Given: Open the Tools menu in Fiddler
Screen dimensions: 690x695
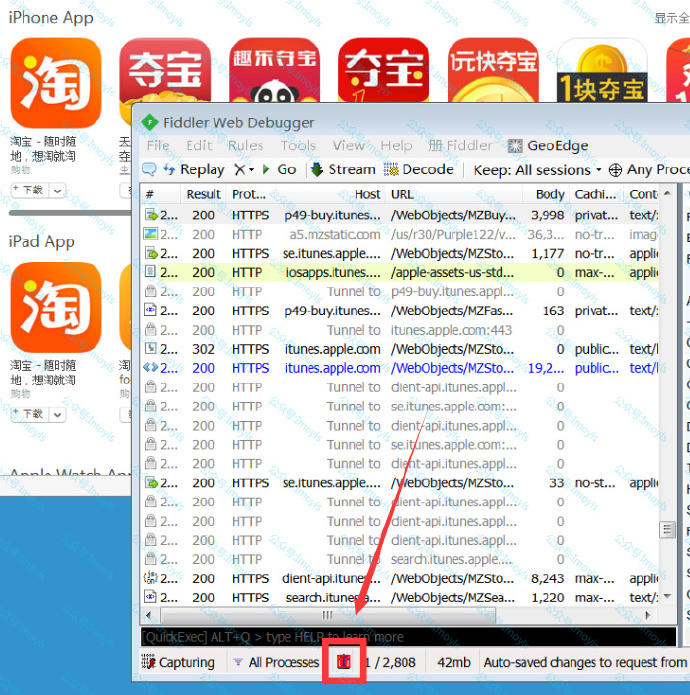Looking at the screenshot, I should 298,145.
